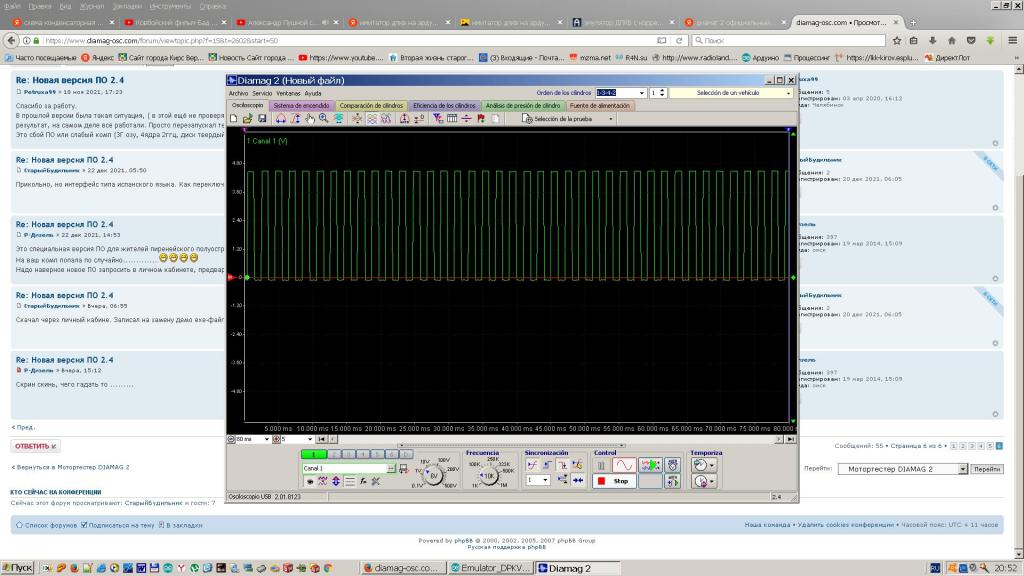Screen dimensions: 1024x576
Task: Click the fx math function icon
Action: pyautogui.click(x=363, y=481)
